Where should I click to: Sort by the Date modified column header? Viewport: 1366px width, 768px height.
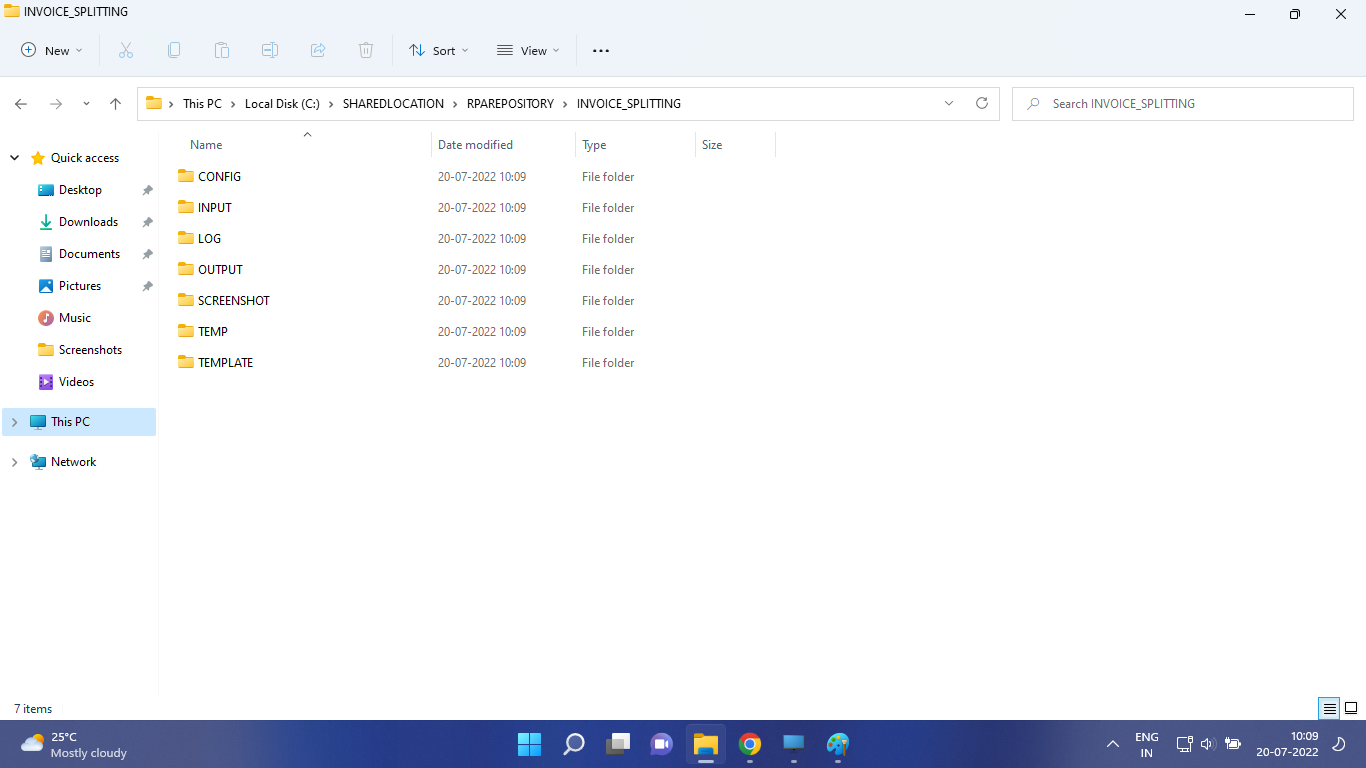[x=475, y=145]
